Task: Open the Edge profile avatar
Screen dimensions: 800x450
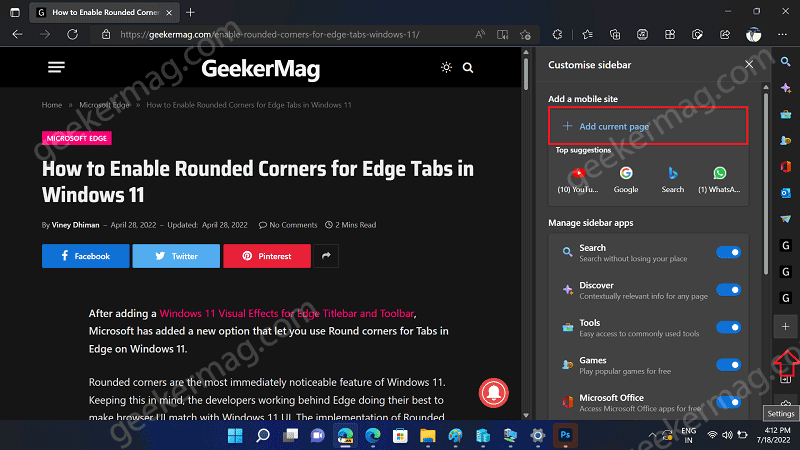Action: pos(753,34)
